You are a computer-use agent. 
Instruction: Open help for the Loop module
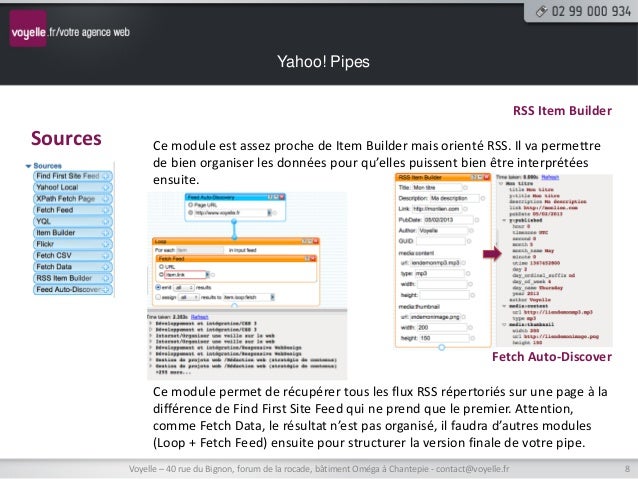click(304, 241)
